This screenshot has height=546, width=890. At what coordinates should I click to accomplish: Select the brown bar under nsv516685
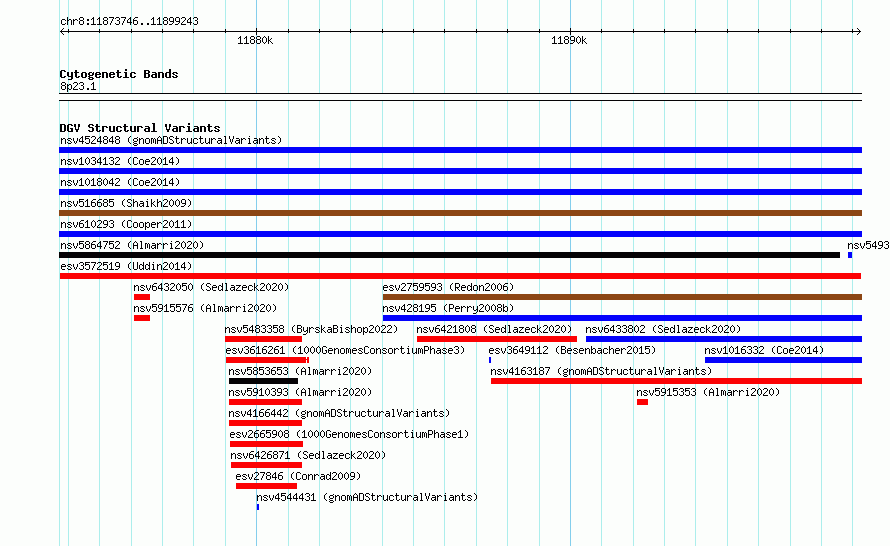(x=460, y=213)
